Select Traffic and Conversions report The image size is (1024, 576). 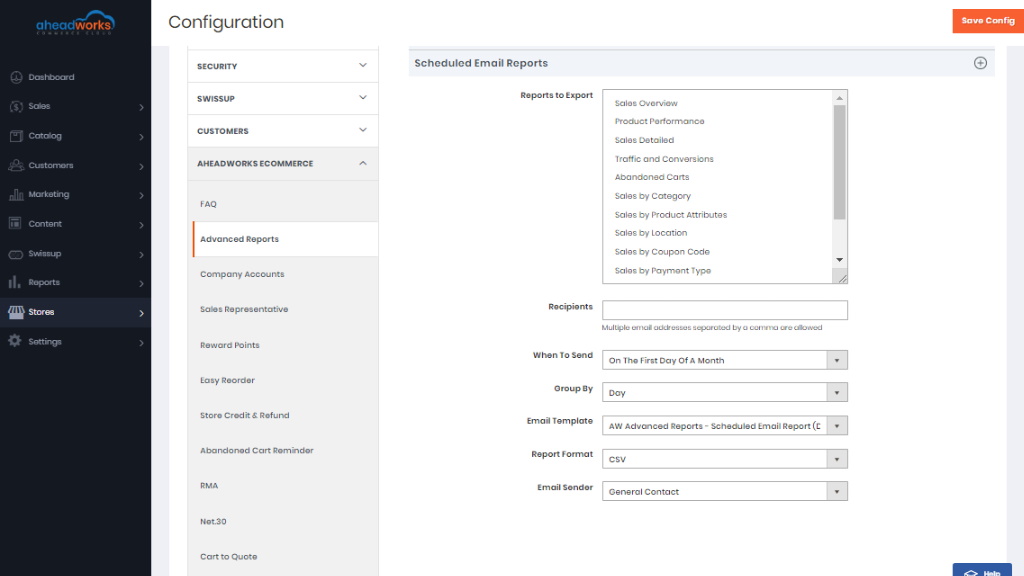(664, 159)
